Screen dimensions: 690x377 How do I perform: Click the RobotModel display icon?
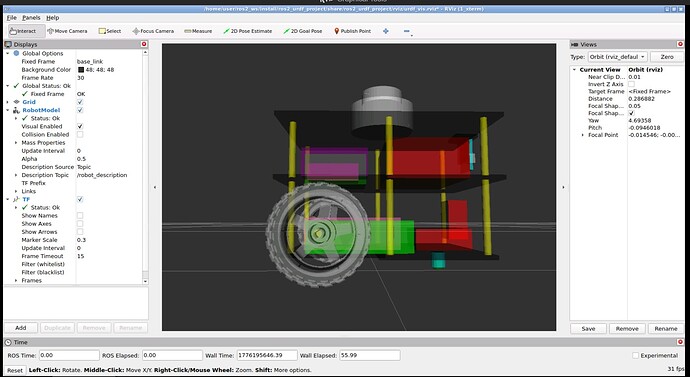[16, 110]
